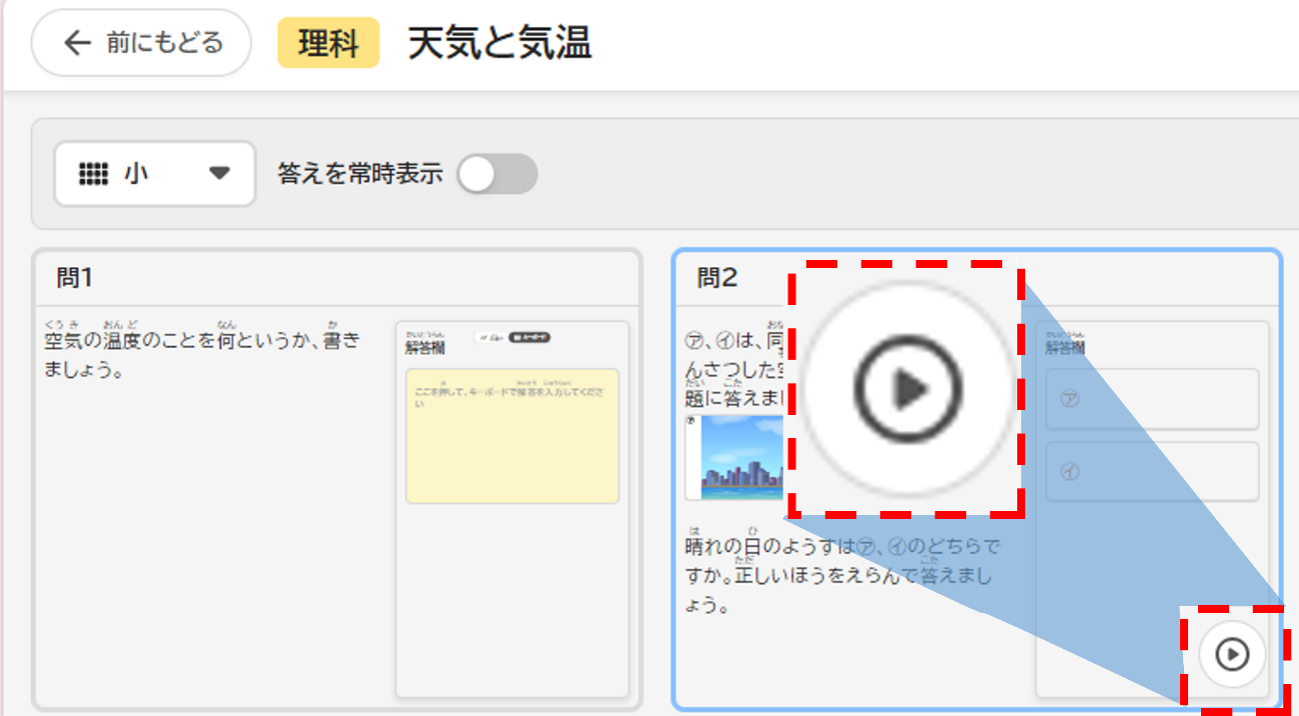Screen dimensions: 1299x716
Task: Click the 前にもどる back button
Action: tap(141, 43)
